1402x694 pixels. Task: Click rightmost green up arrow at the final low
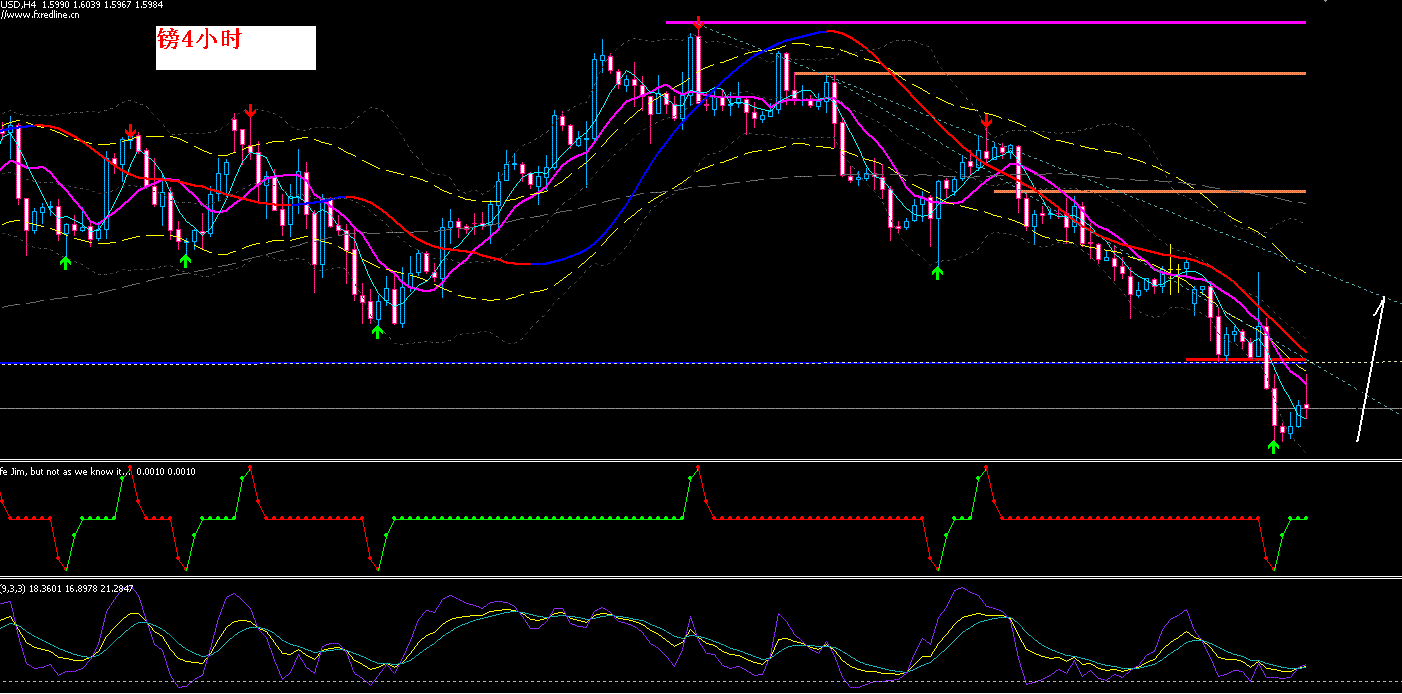pos(1273,446)
